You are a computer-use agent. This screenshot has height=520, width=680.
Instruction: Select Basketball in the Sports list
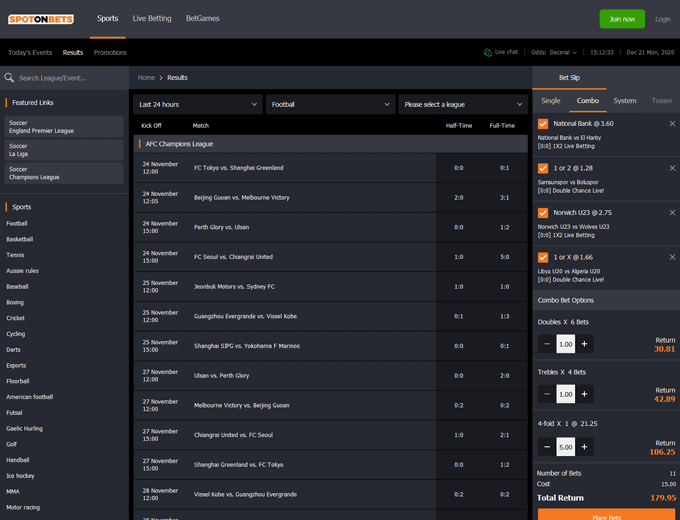[x=20, y=239]
